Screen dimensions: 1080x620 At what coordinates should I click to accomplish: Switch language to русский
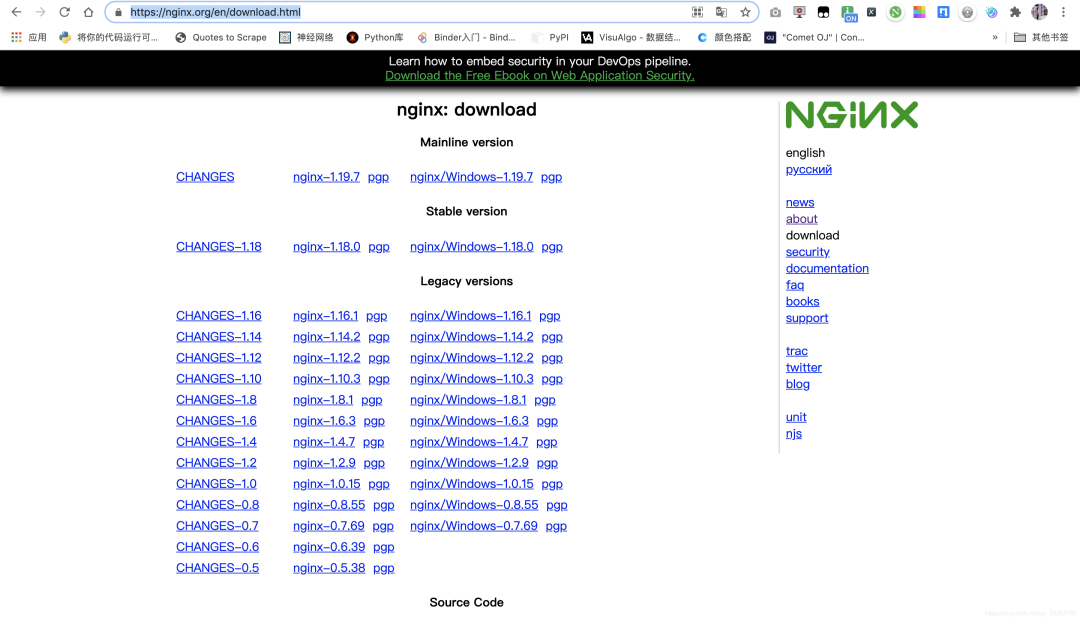(809, 169)
